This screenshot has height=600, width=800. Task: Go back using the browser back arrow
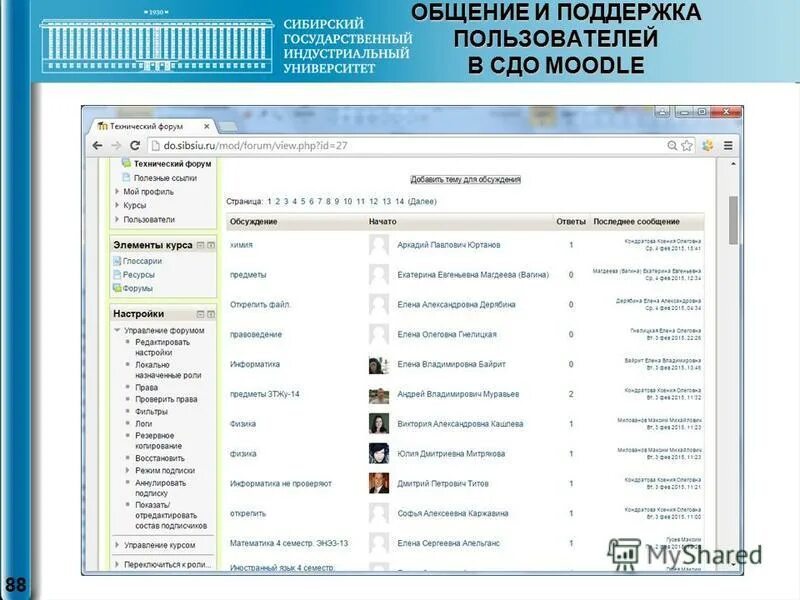tap(97, 145)
